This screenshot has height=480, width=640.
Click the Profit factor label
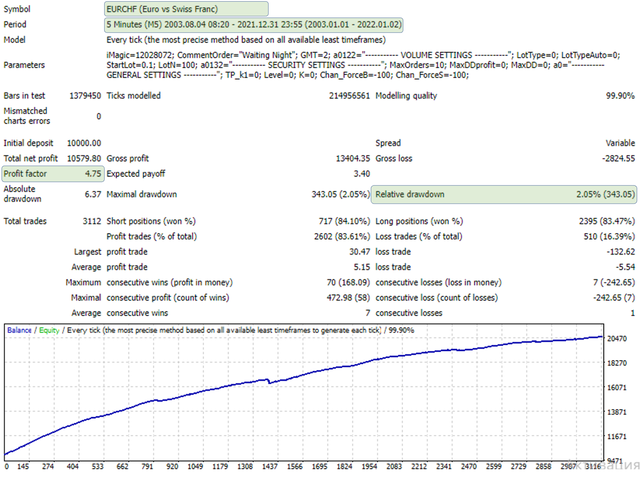point(25,174)
